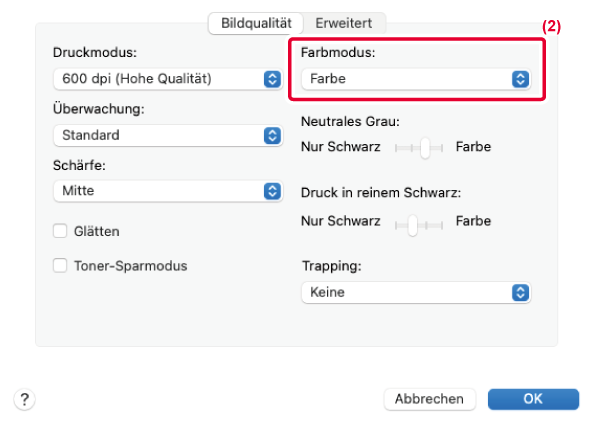593x424 pixels.
Task: Click the help question mark icon
Action: (x=25, y=399)
